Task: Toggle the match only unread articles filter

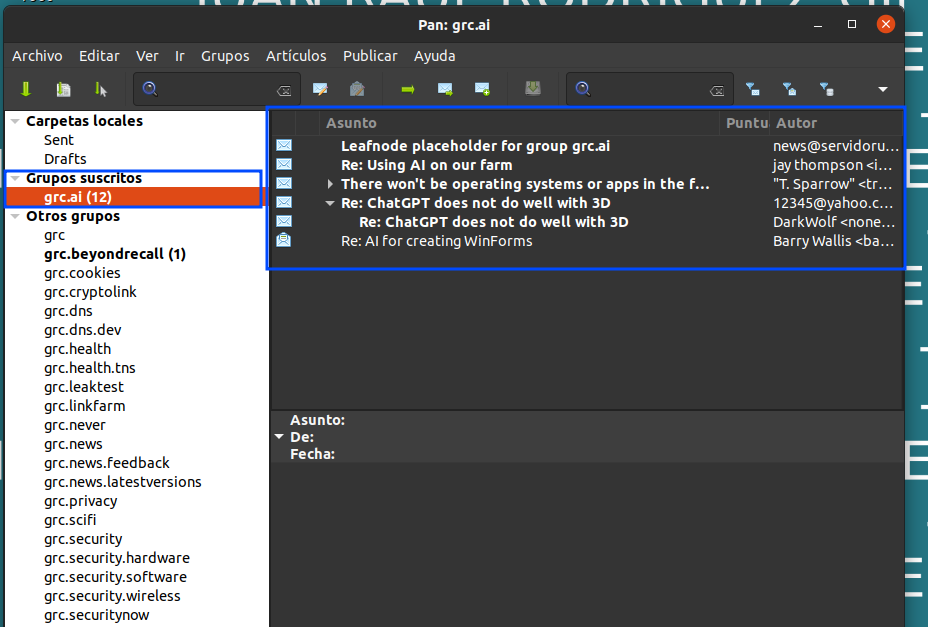Action: [x=753, y=89]
